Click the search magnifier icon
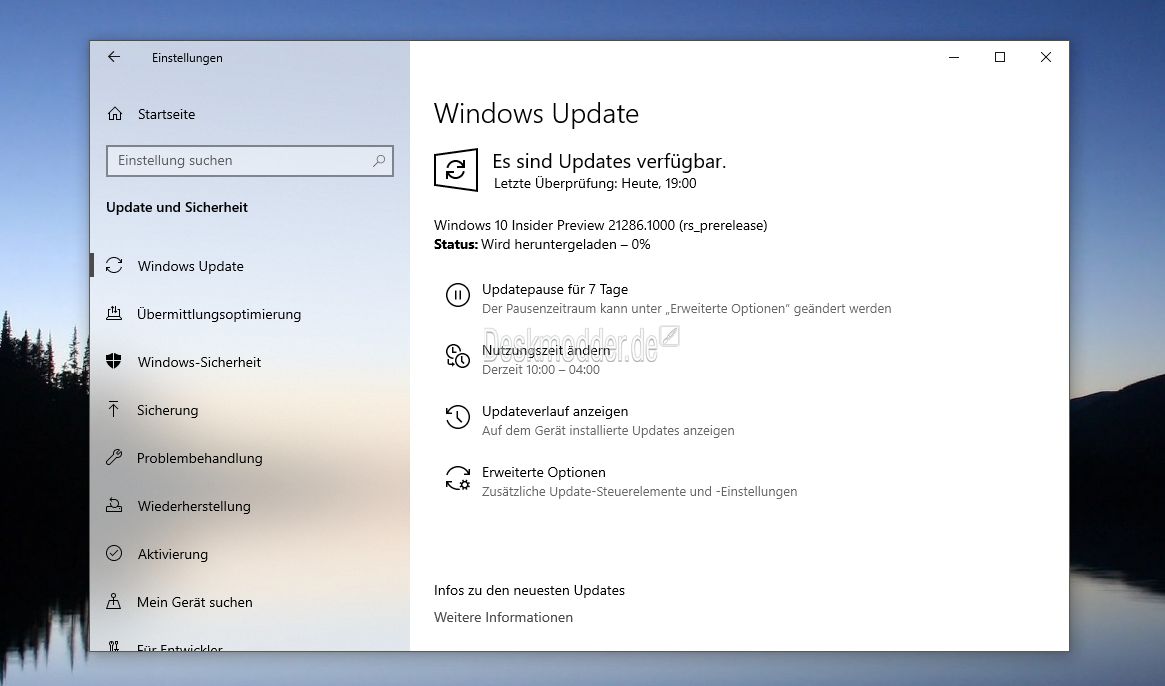This screenshot has height=686, width=1165. coord(379,161)
